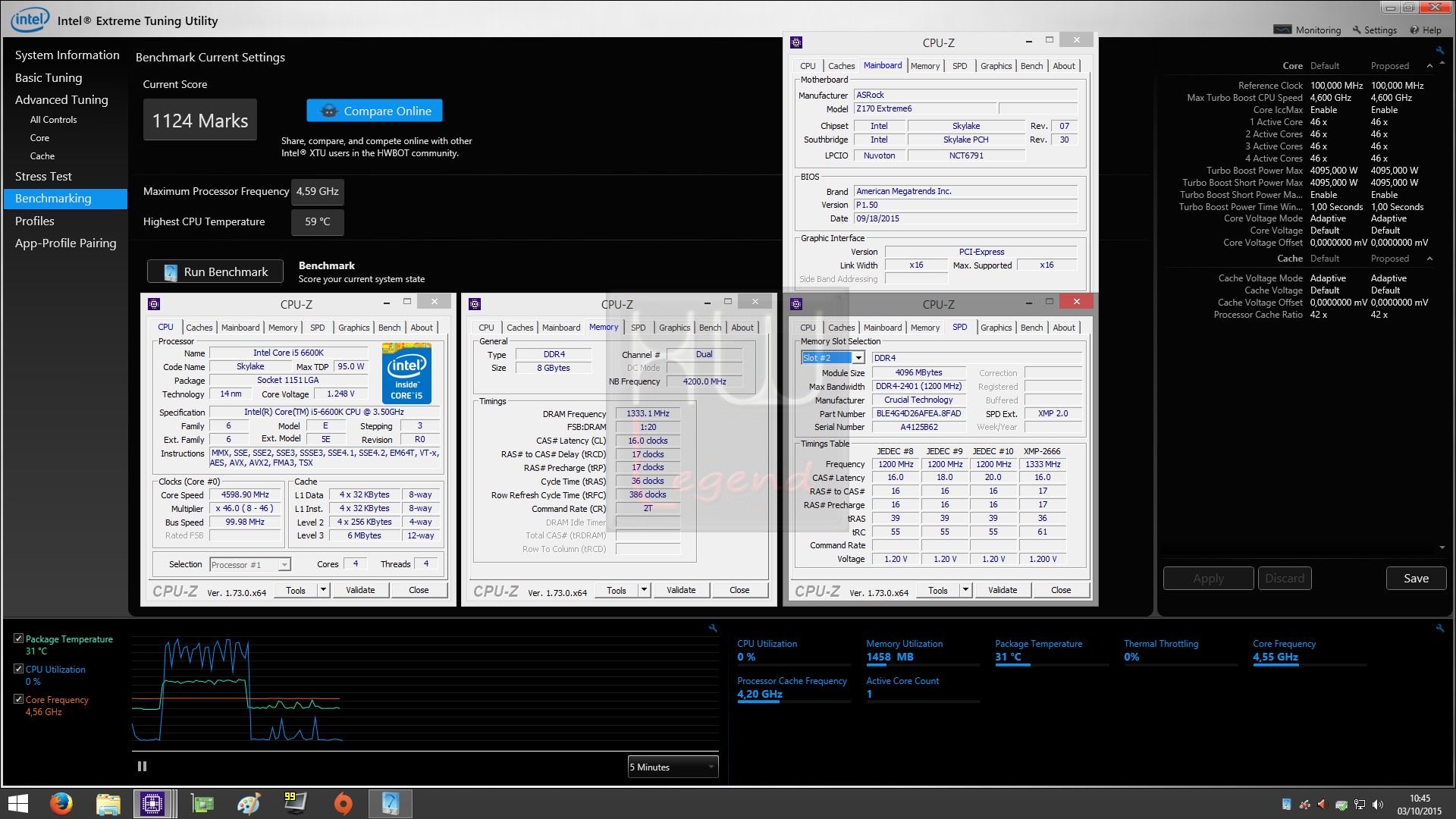Switch to Graphics tab in Memory CPU-Z window
The height and width of the screenshot is (819, 1456).
(674, 328)
